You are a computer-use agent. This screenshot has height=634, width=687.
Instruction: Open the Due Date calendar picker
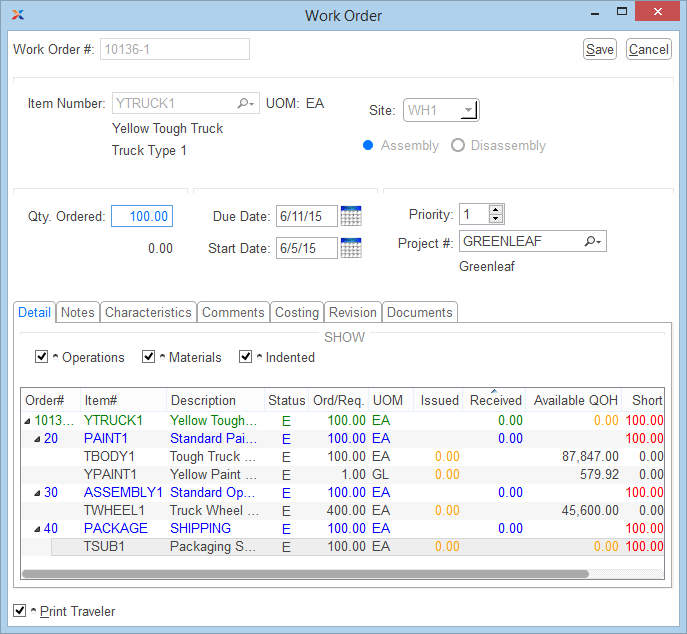point(351,215)
